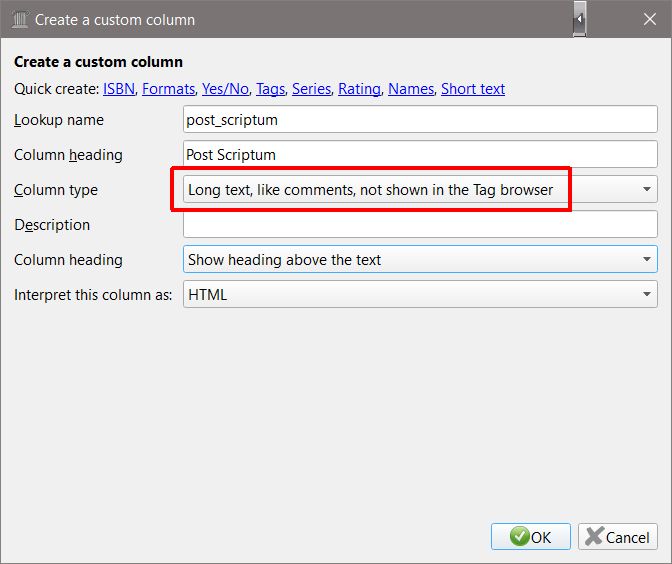Quick create a Rating column

[360, 89]
